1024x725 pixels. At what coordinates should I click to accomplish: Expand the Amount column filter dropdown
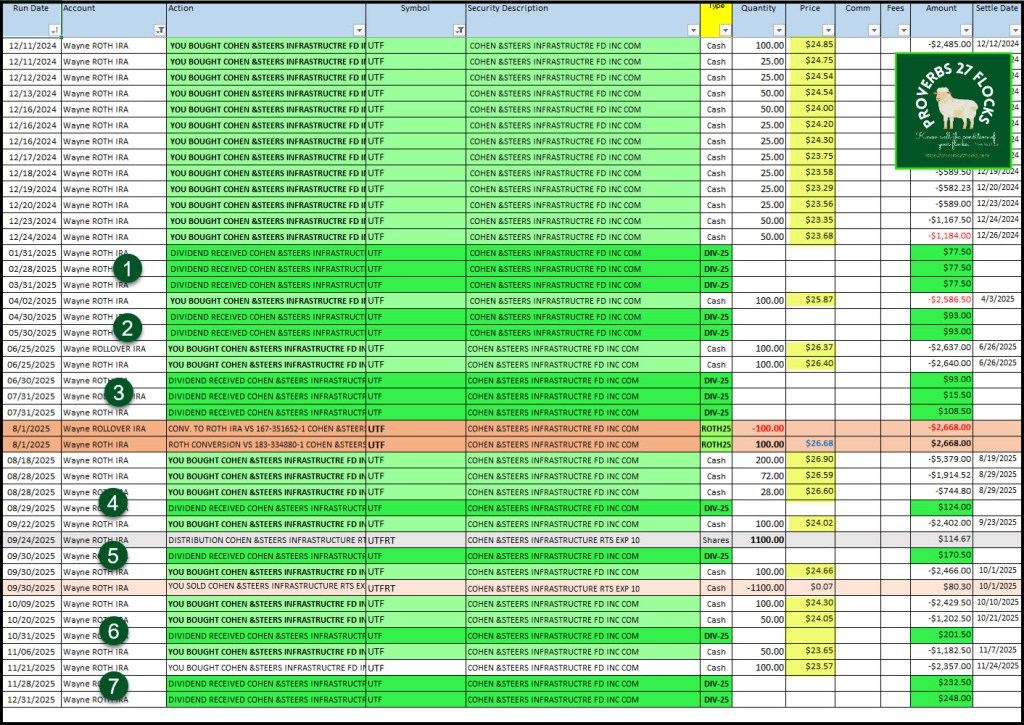964,31
